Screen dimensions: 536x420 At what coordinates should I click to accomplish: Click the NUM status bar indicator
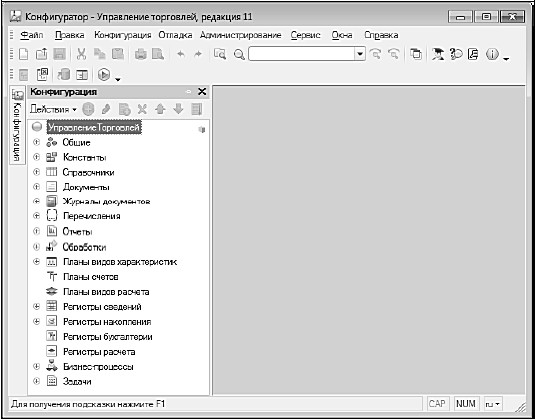pos(466,404)
